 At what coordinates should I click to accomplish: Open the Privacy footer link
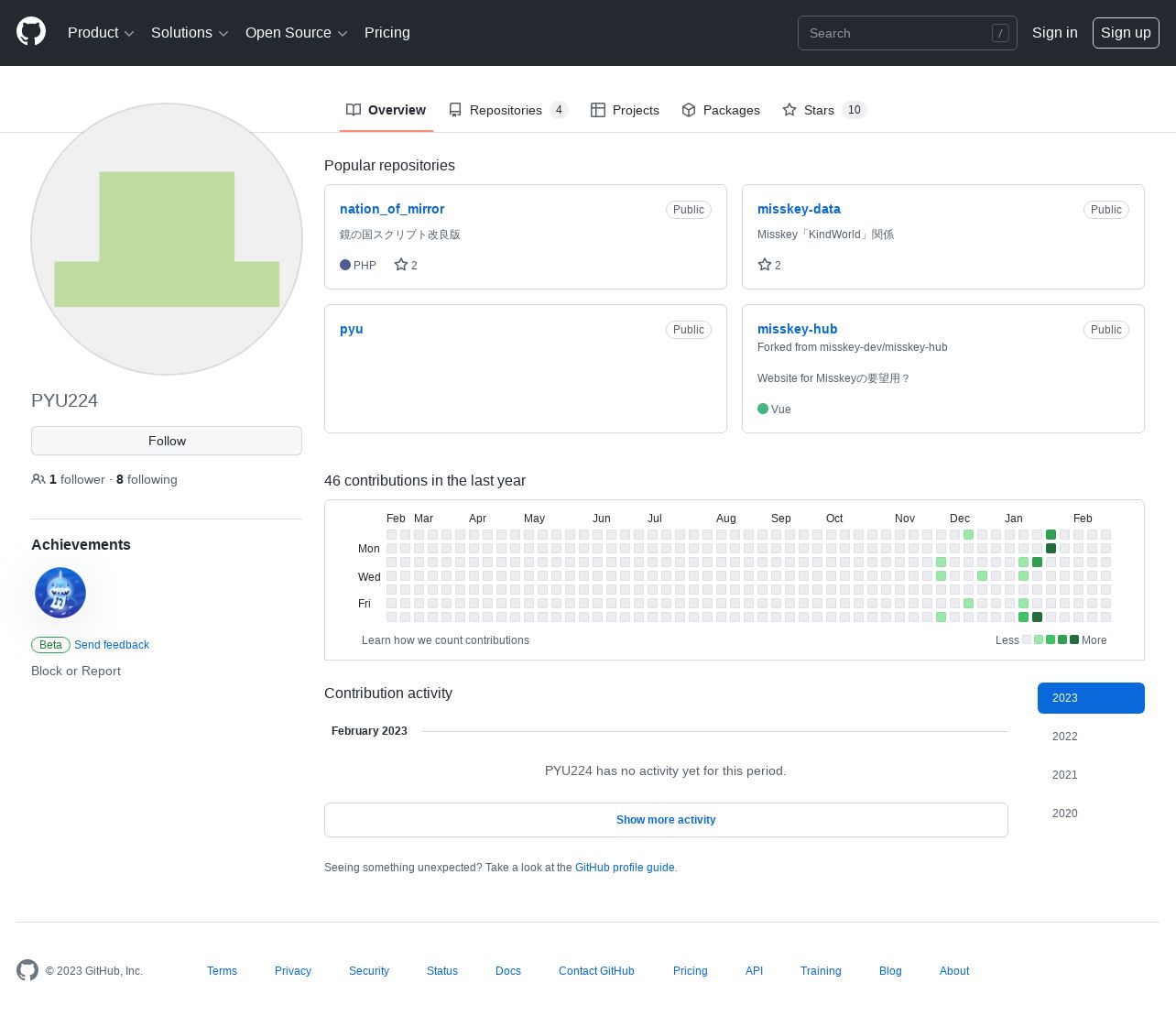(x=293, y=971)
